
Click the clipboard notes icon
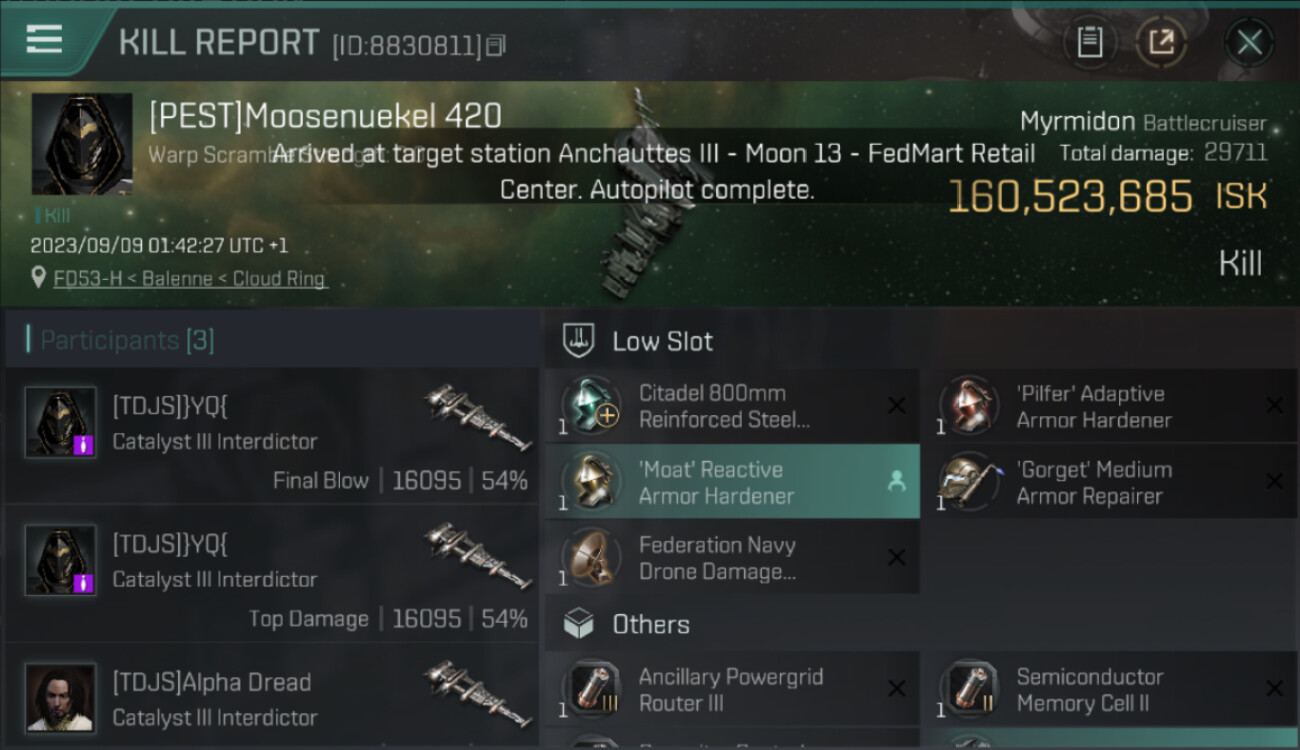[x=1089, y=42]
